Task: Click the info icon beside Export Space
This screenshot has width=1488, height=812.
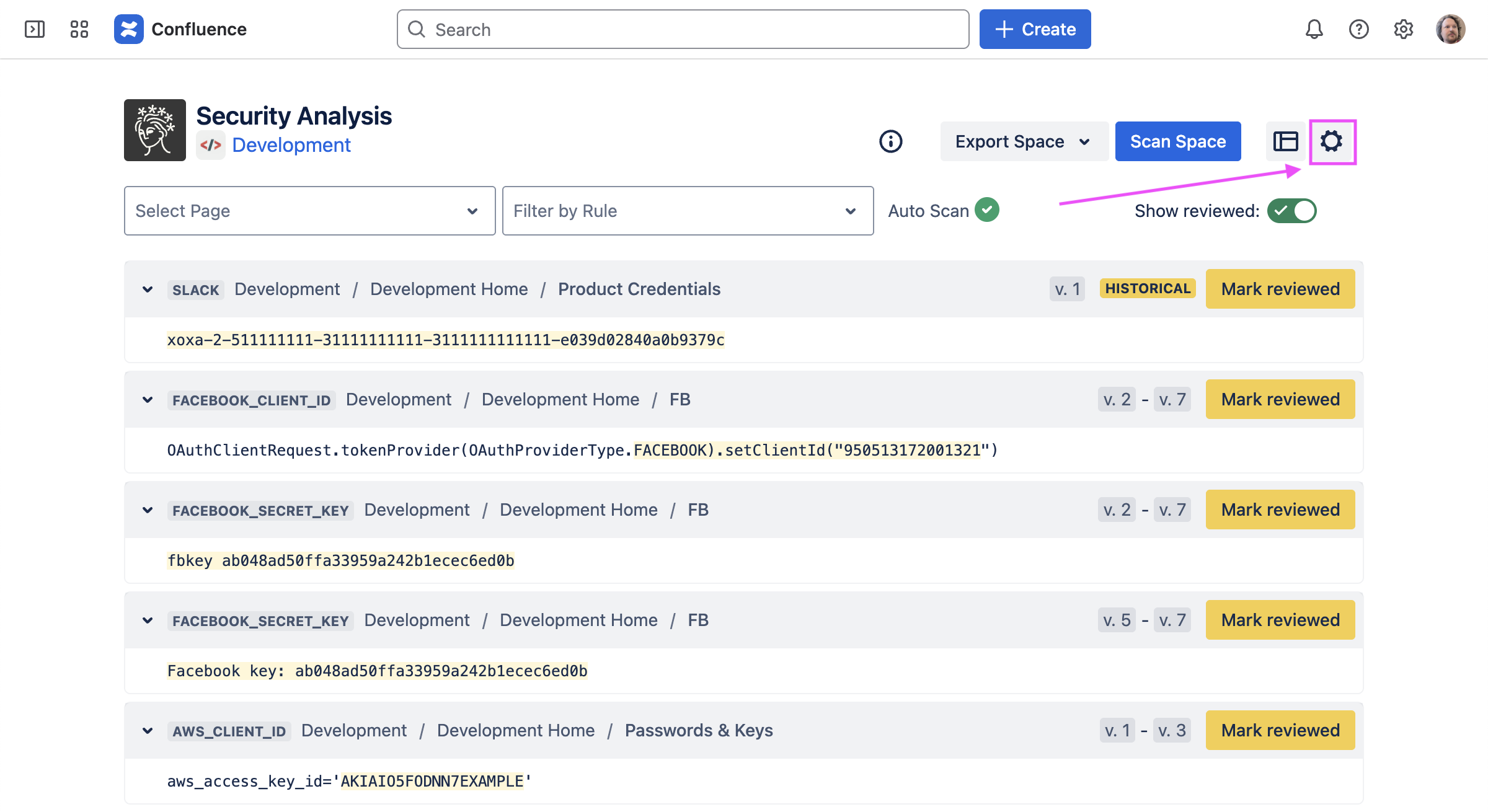Action: (x=890, y=141)
